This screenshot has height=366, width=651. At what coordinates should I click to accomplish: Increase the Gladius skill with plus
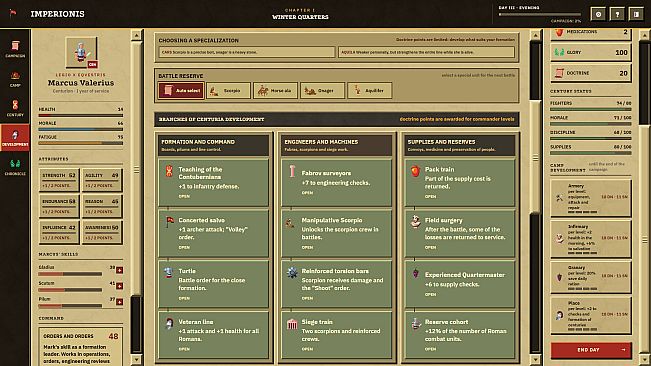(120, 270)
